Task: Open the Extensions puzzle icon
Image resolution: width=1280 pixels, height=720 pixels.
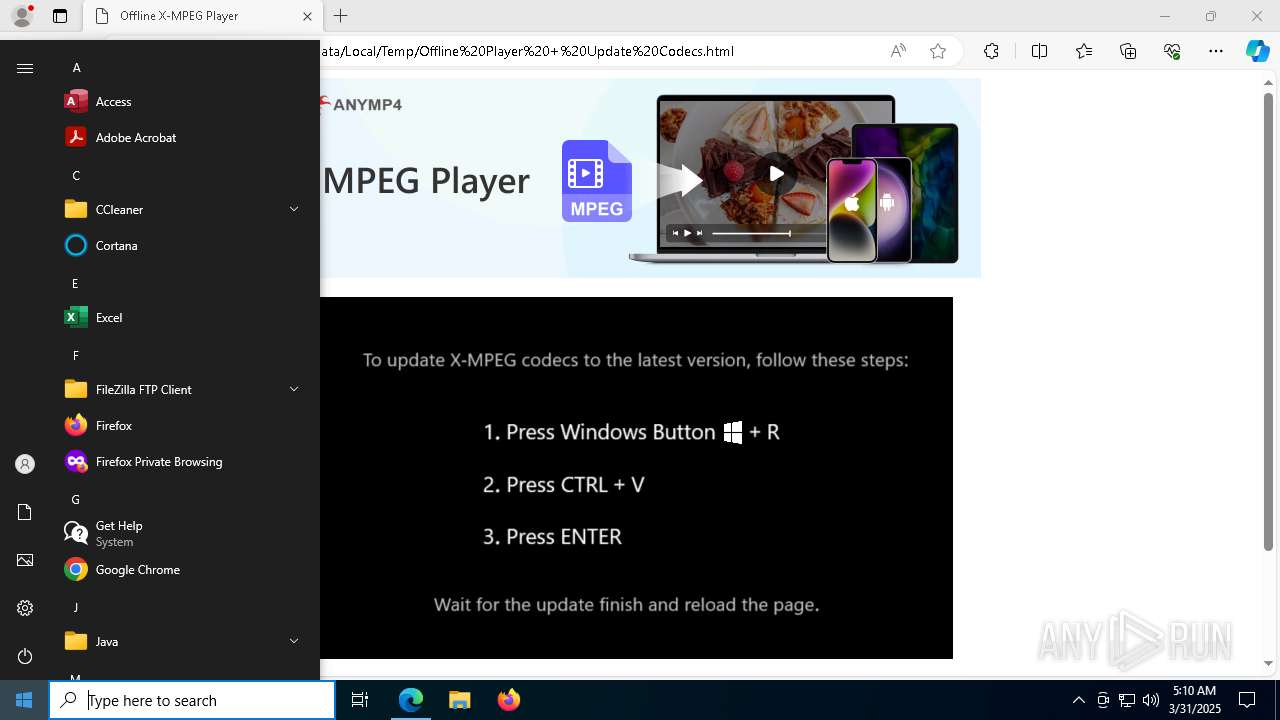Action: (991, 51)
